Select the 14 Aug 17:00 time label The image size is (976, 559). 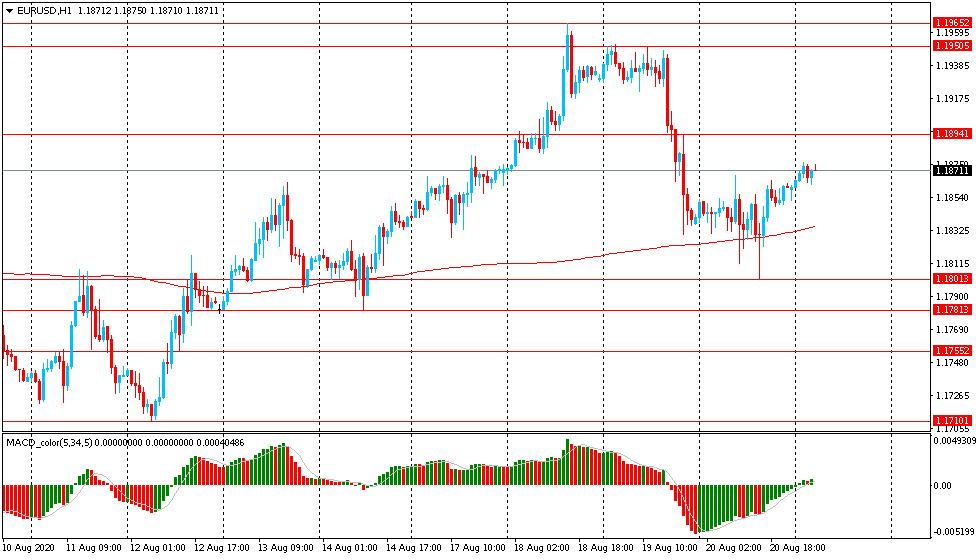(413, 548)
